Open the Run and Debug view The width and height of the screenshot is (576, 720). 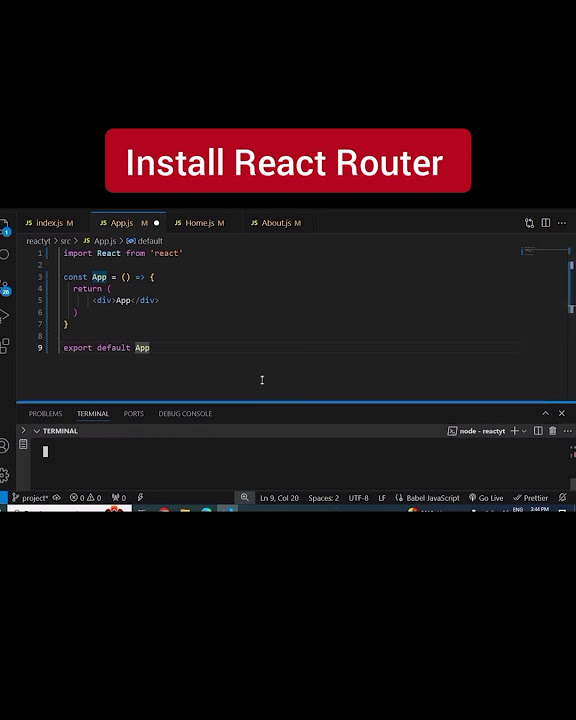(4, 315)
